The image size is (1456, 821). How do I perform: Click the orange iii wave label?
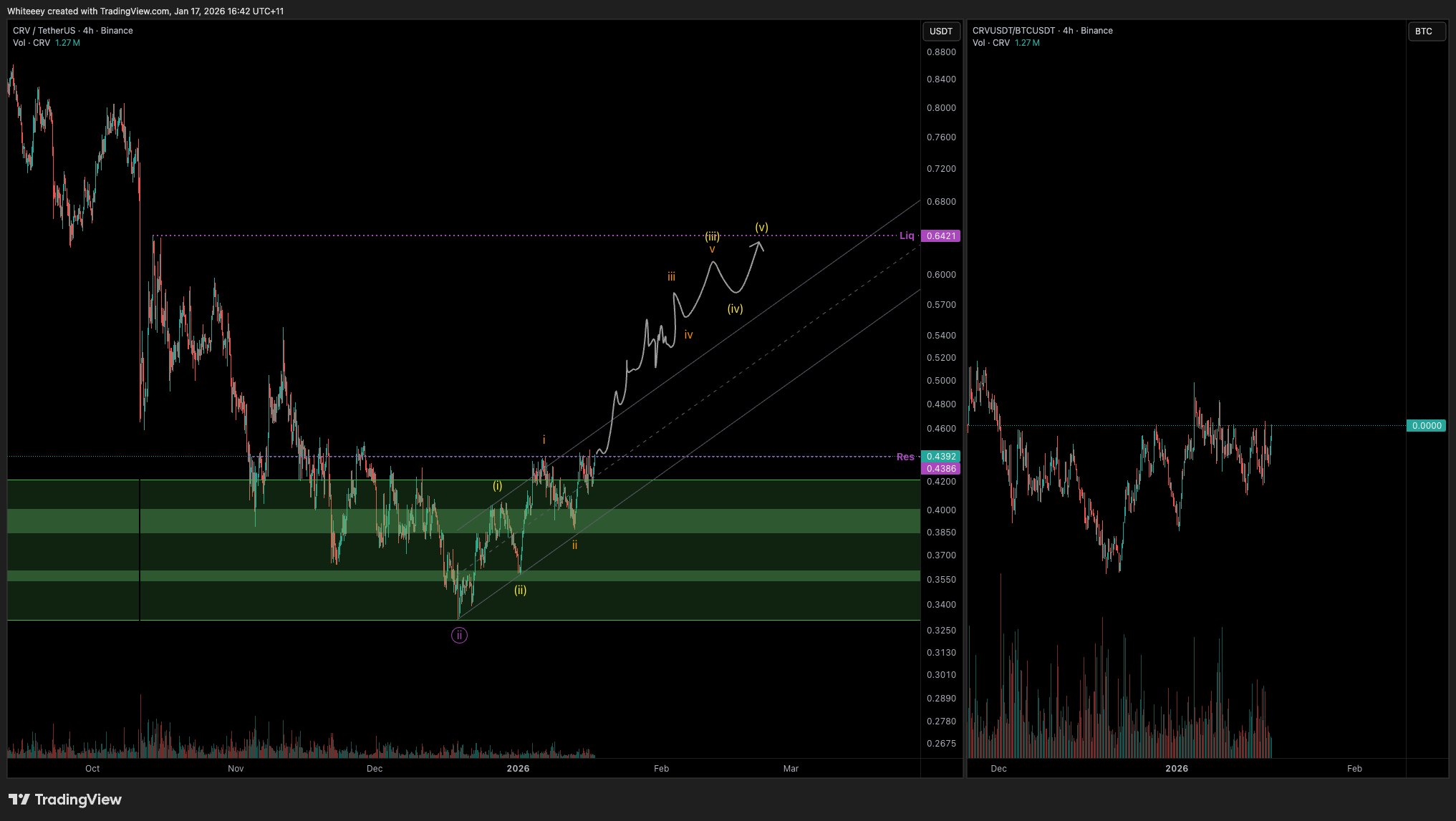point(671,276)
